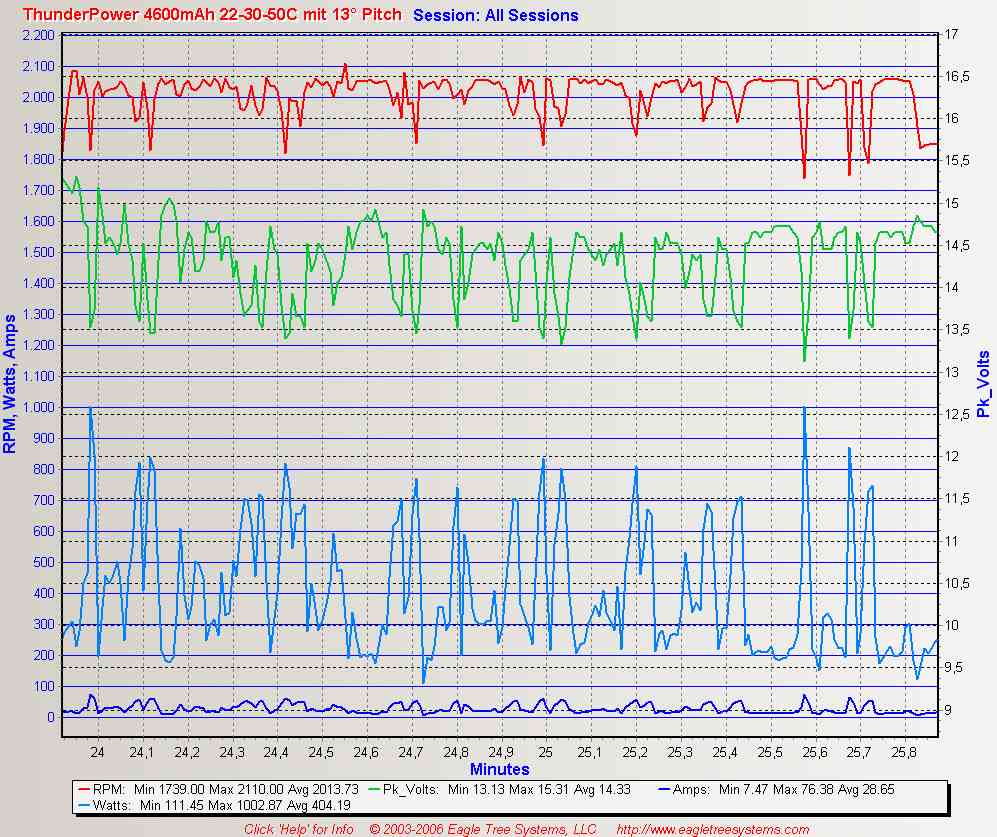Open the eagletreesystems.com website link

pos(712,829)
